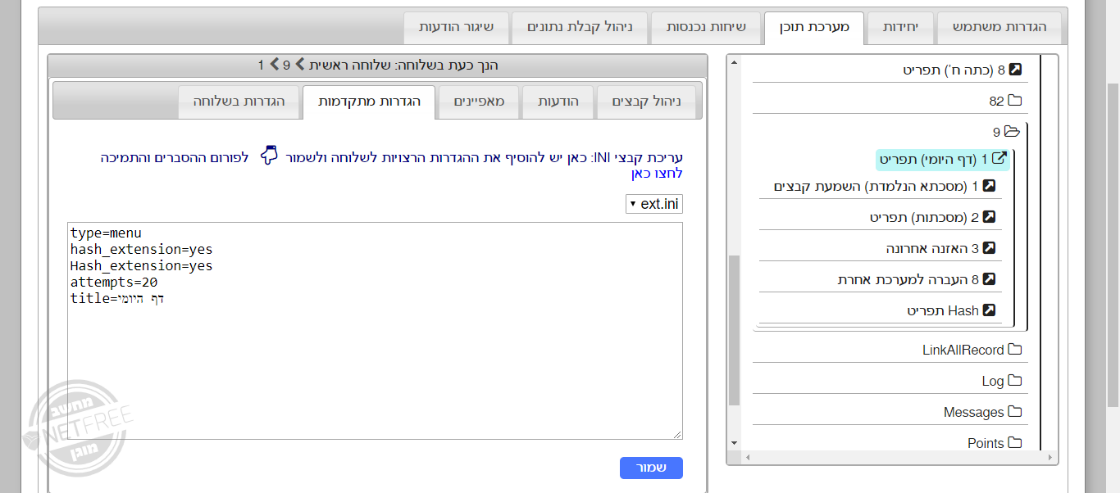
Task: Open the מאפיינים sub-tab
Action: 479,101
